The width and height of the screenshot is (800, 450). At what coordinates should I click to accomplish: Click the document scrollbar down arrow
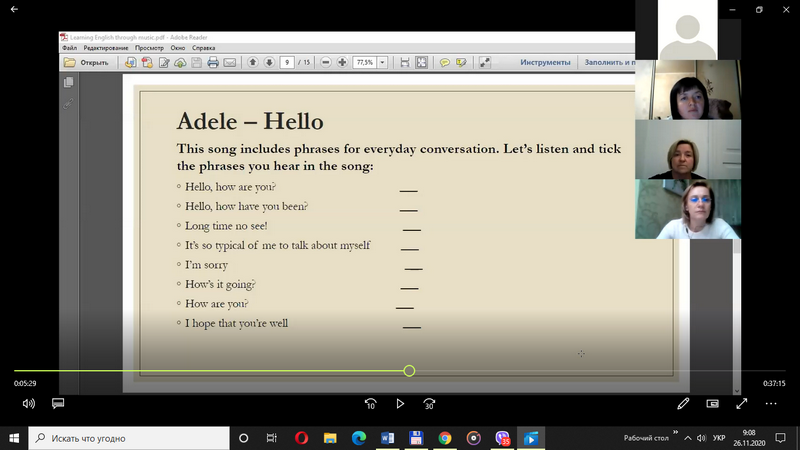pyautogui.click(x=737, y=390)
